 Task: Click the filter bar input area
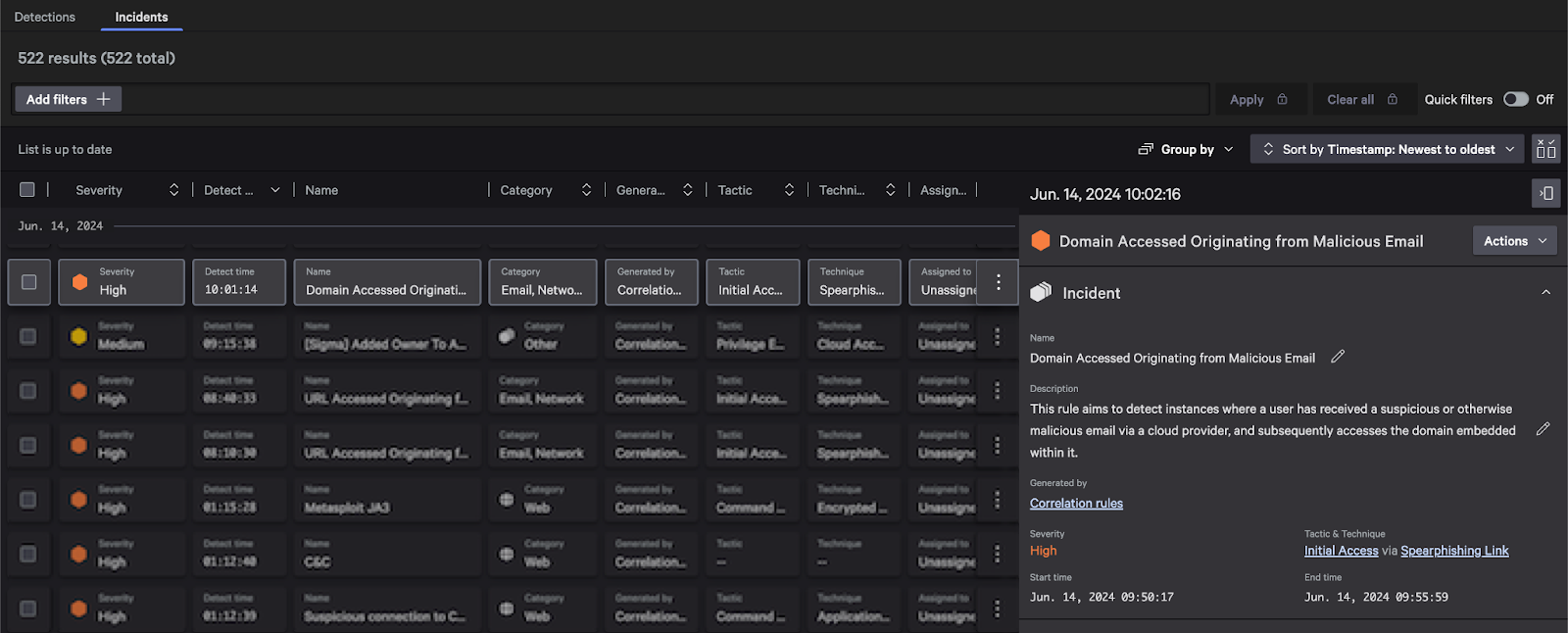point(666,99)
